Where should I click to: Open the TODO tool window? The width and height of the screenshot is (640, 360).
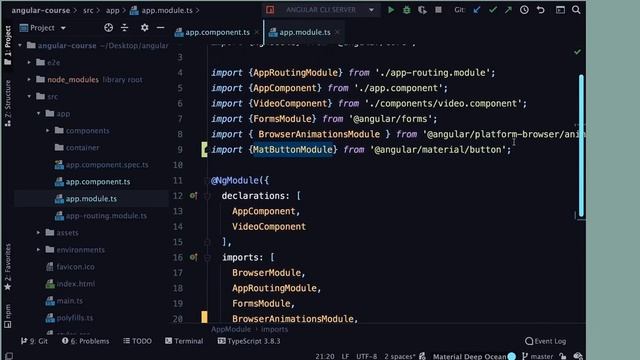138,341
